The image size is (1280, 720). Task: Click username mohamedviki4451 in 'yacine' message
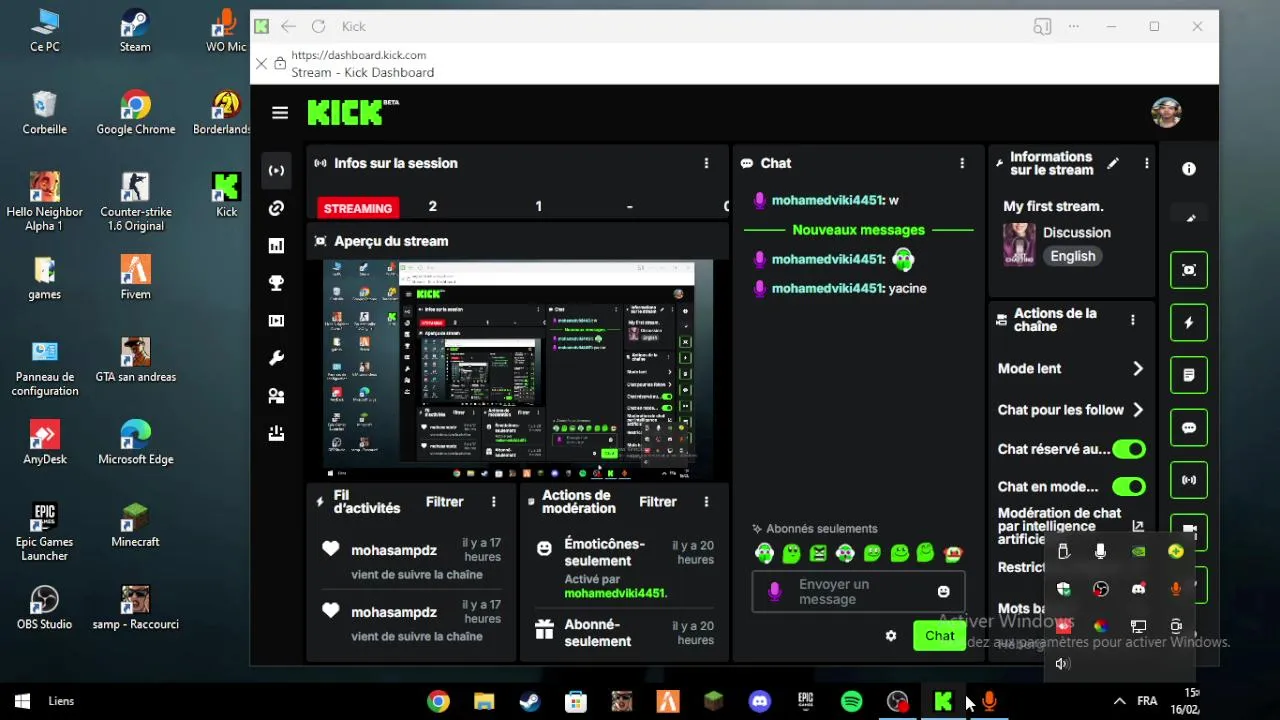tap(828, 288)
